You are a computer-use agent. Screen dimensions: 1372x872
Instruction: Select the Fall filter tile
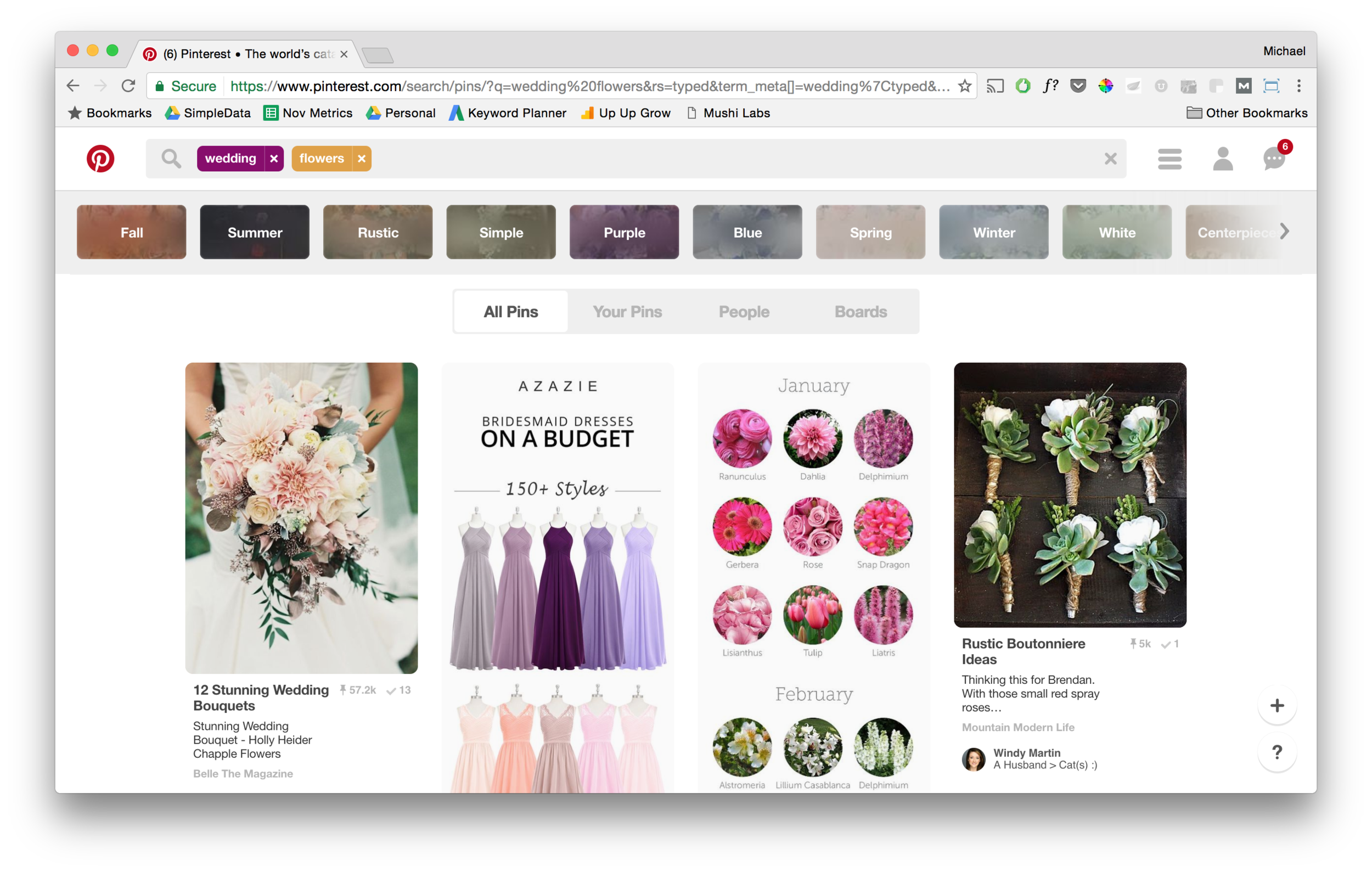click(132, 232)
